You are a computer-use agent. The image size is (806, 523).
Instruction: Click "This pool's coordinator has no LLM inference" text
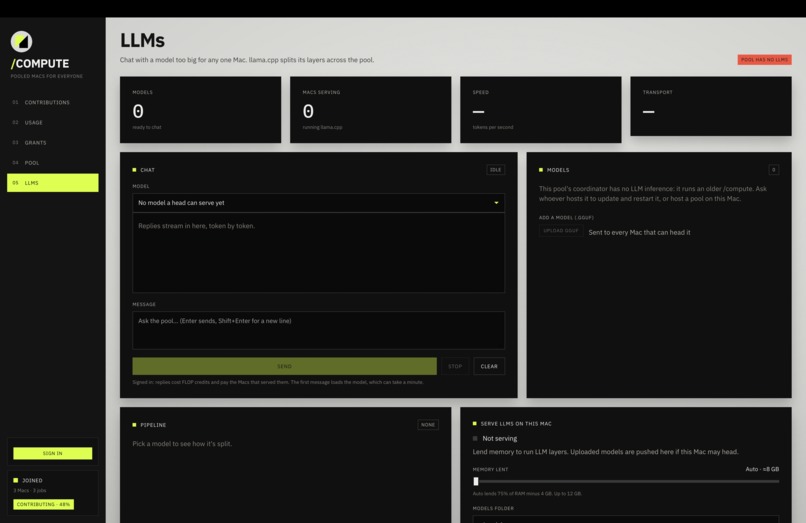653,193
